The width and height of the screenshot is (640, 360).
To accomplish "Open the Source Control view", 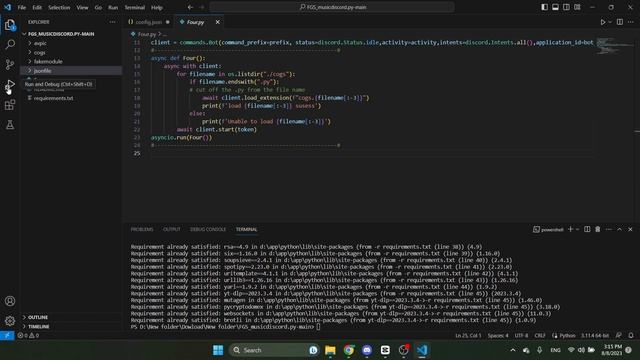I will [10, 64].
